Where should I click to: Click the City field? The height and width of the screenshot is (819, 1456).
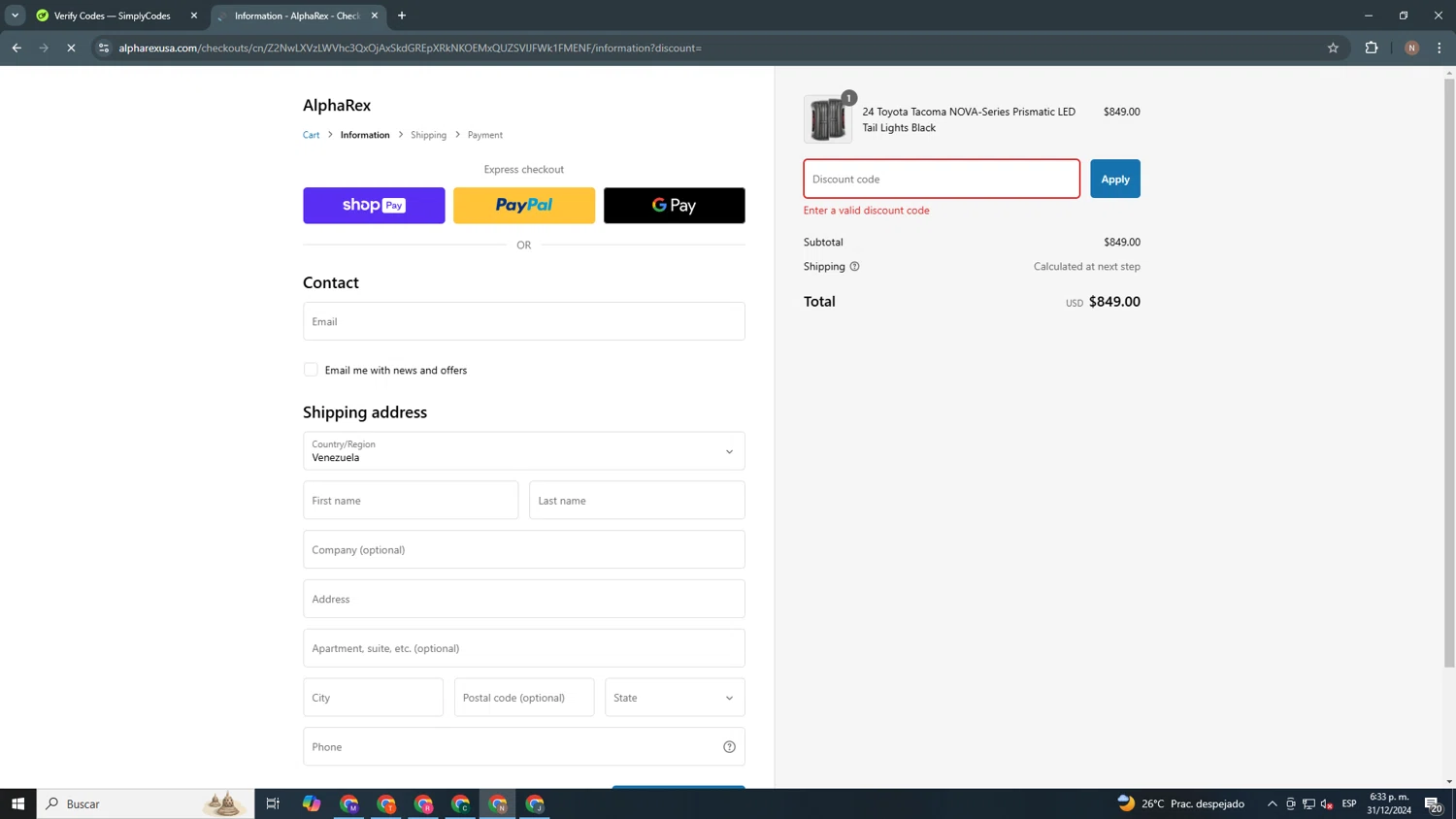tap(373, 698)
